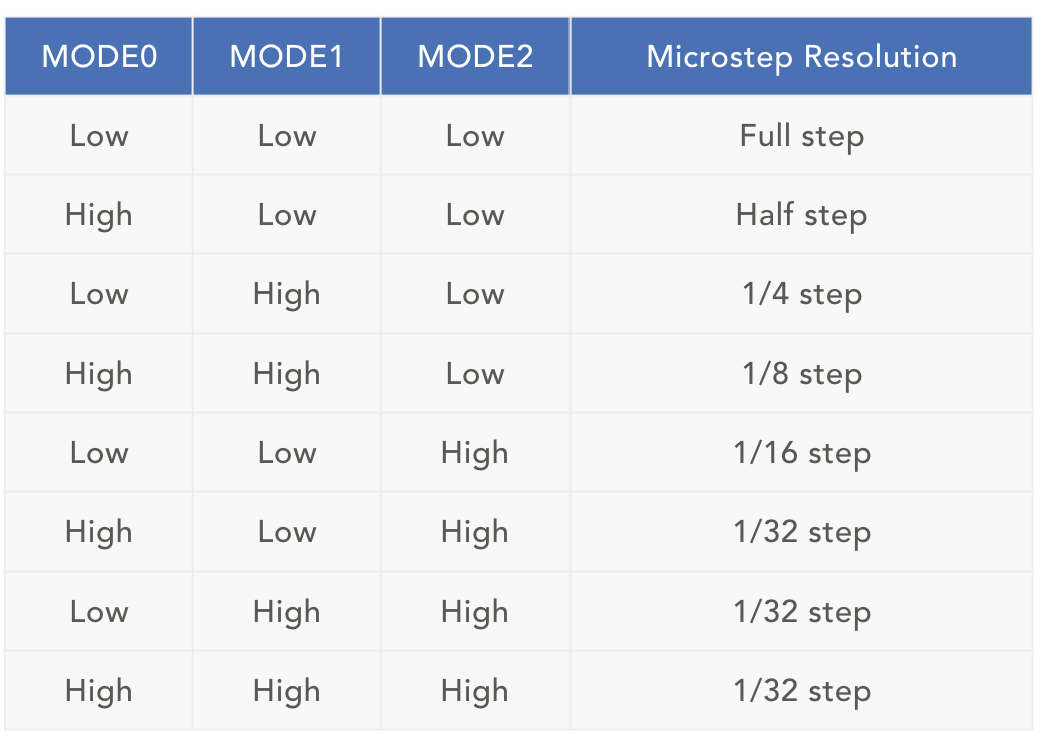Click MODE0 High in 1/8 step row

pos(99,374)
